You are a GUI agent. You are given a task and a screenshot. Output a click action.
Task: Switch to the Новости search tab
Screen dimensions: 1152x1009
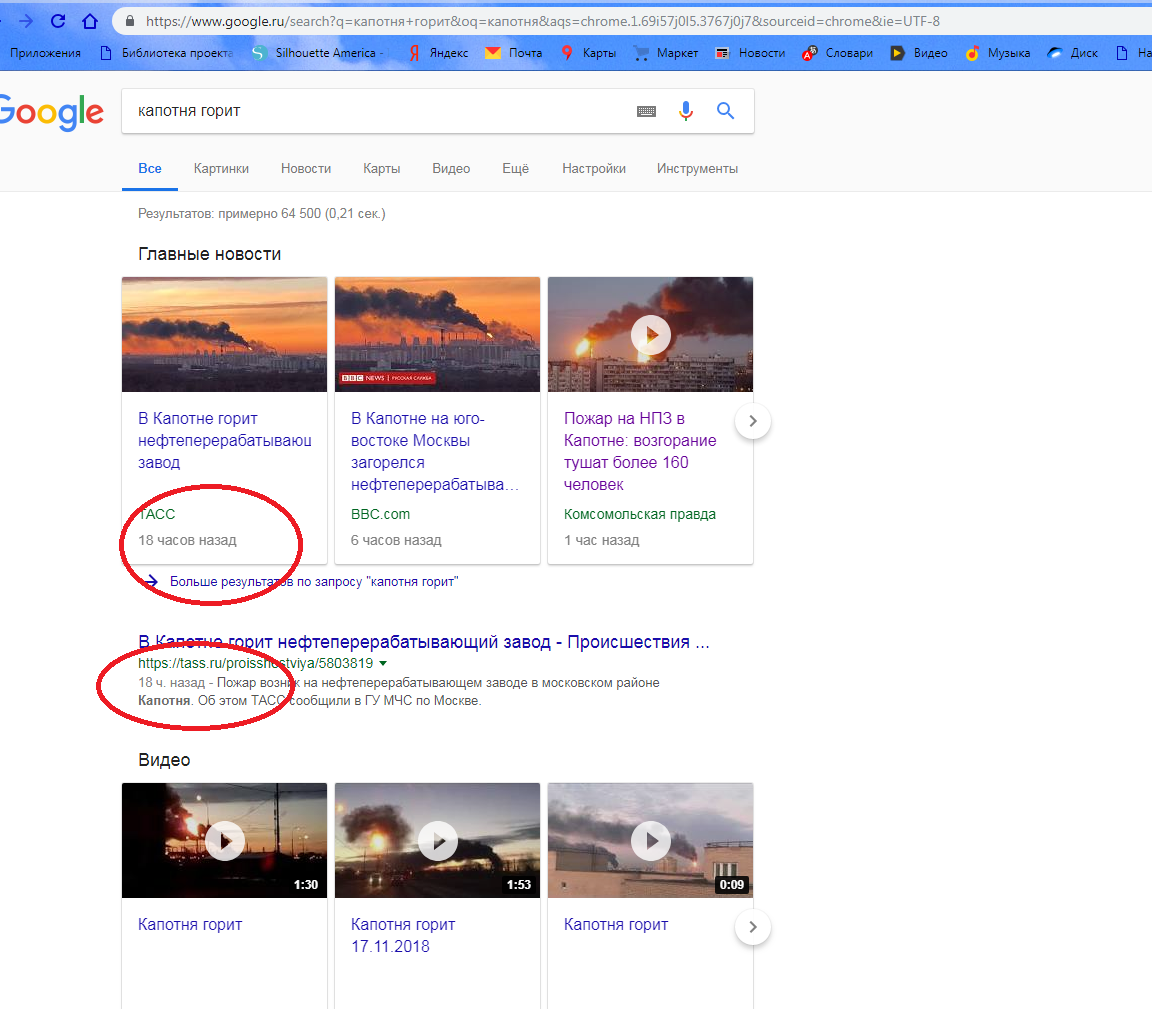point(306,168)
